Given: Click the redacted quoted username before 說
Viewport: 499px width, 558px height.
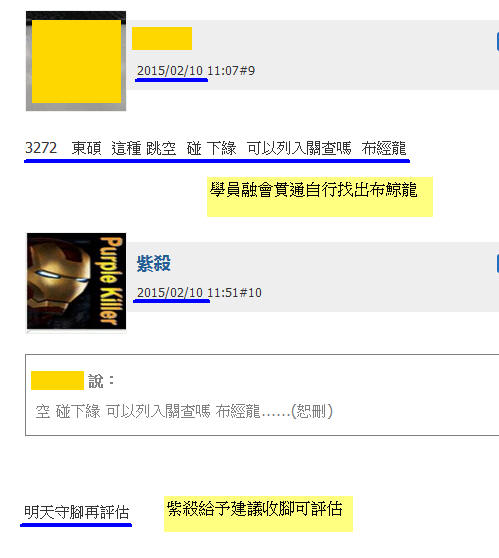Looking at the screenshot, I should (57, 380).
